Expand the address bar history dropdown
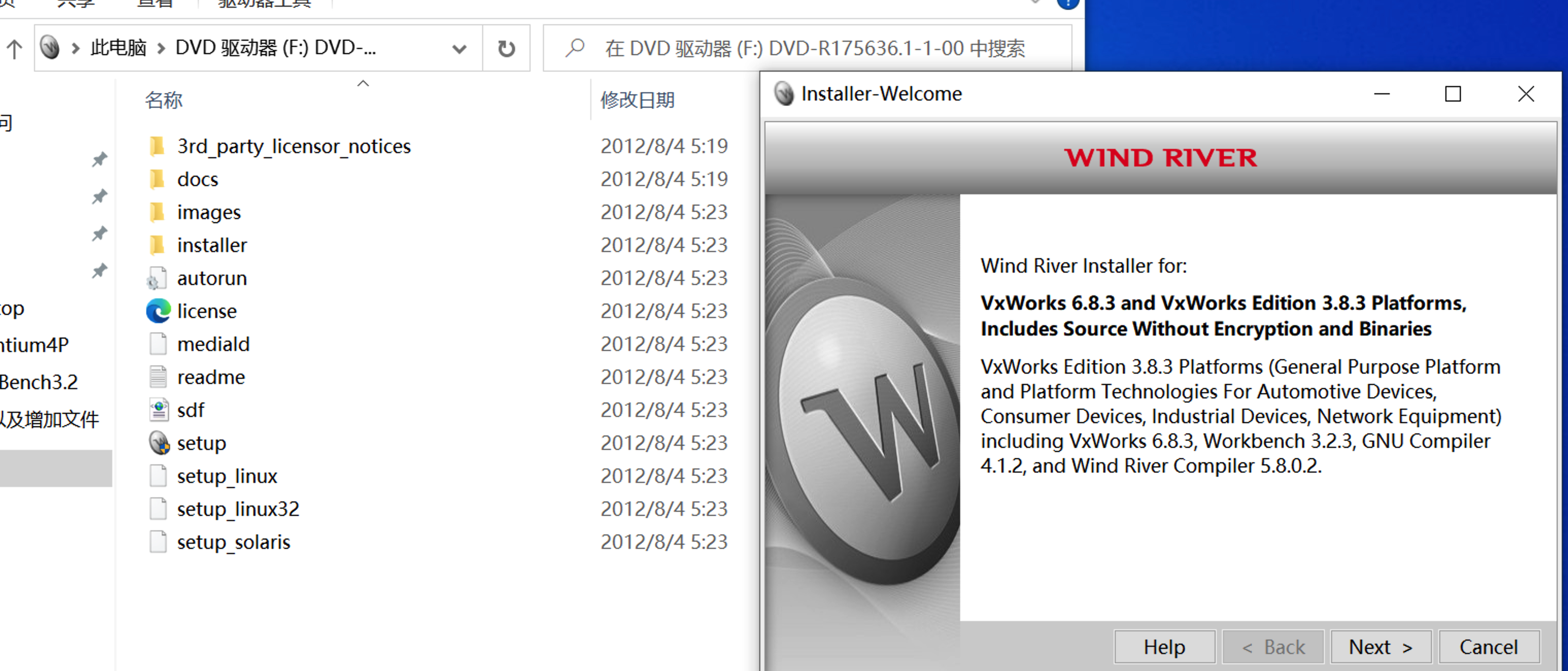 (459, 49)
